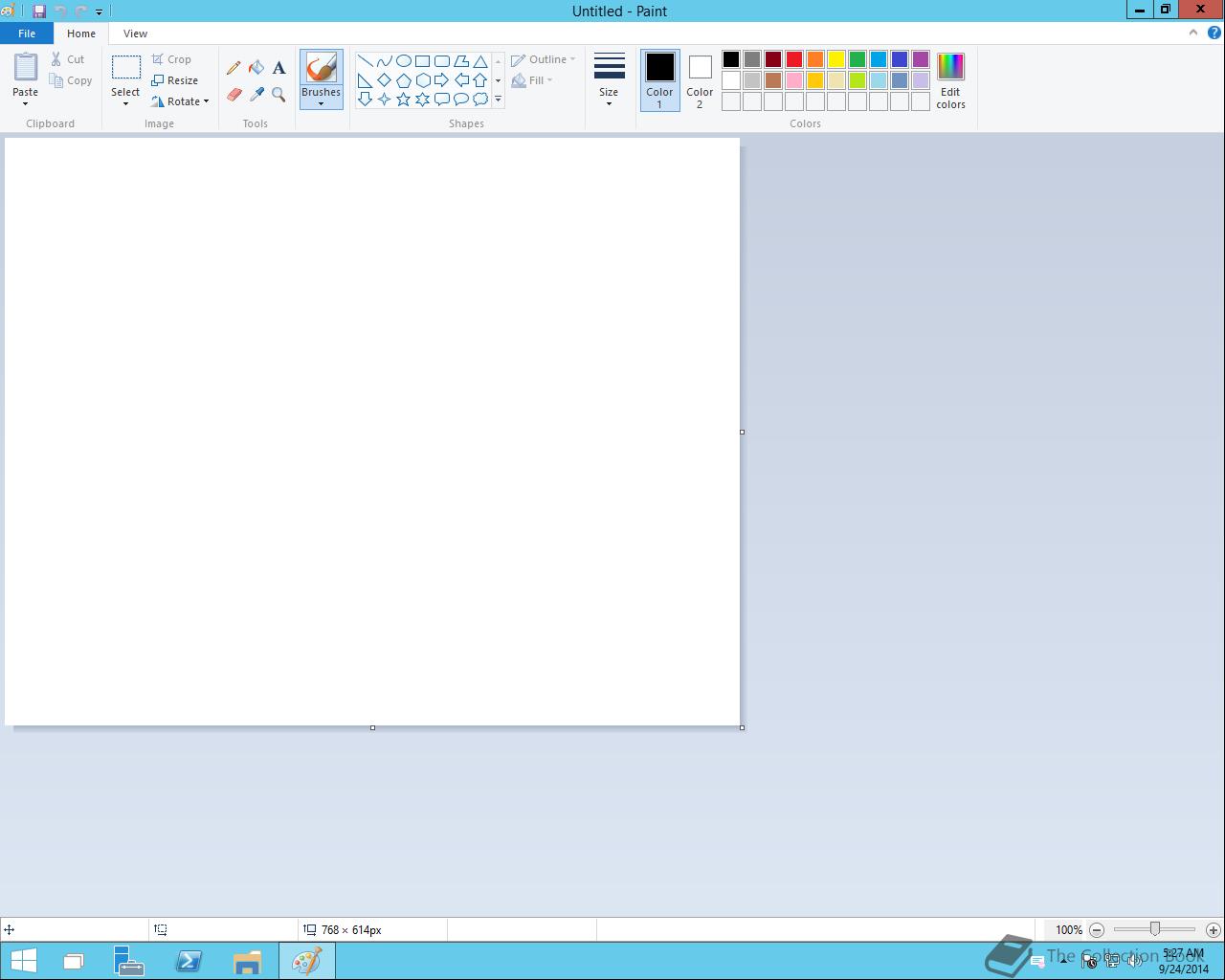The height and width of the screenshot is (980, 1225).
Task: Choose the Brushes tool icon
Action: pos(321,68)
